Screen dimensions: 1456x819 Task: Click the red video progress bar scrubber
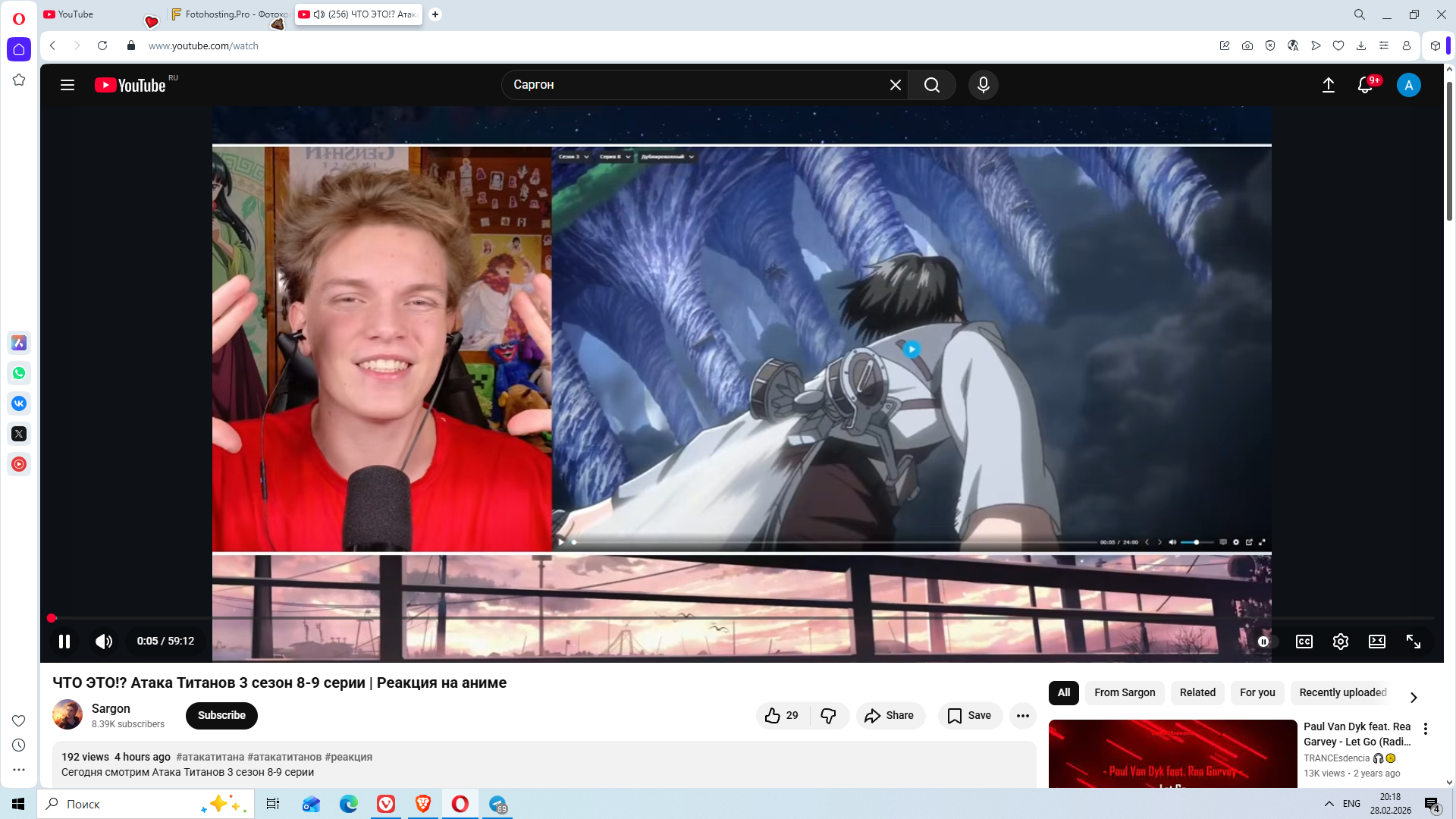pos(52,618)
